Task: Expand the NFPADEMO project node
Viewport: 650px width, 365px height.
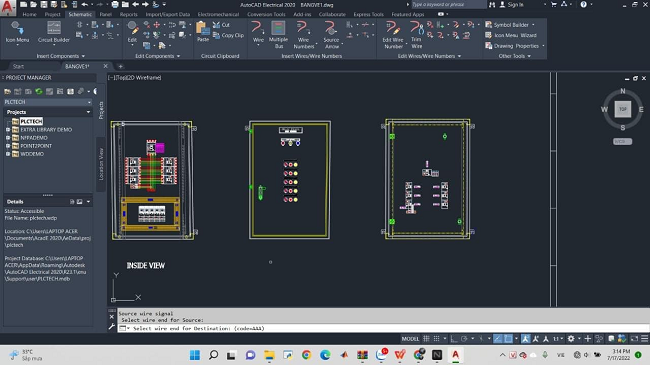Action: coord(8,138)
